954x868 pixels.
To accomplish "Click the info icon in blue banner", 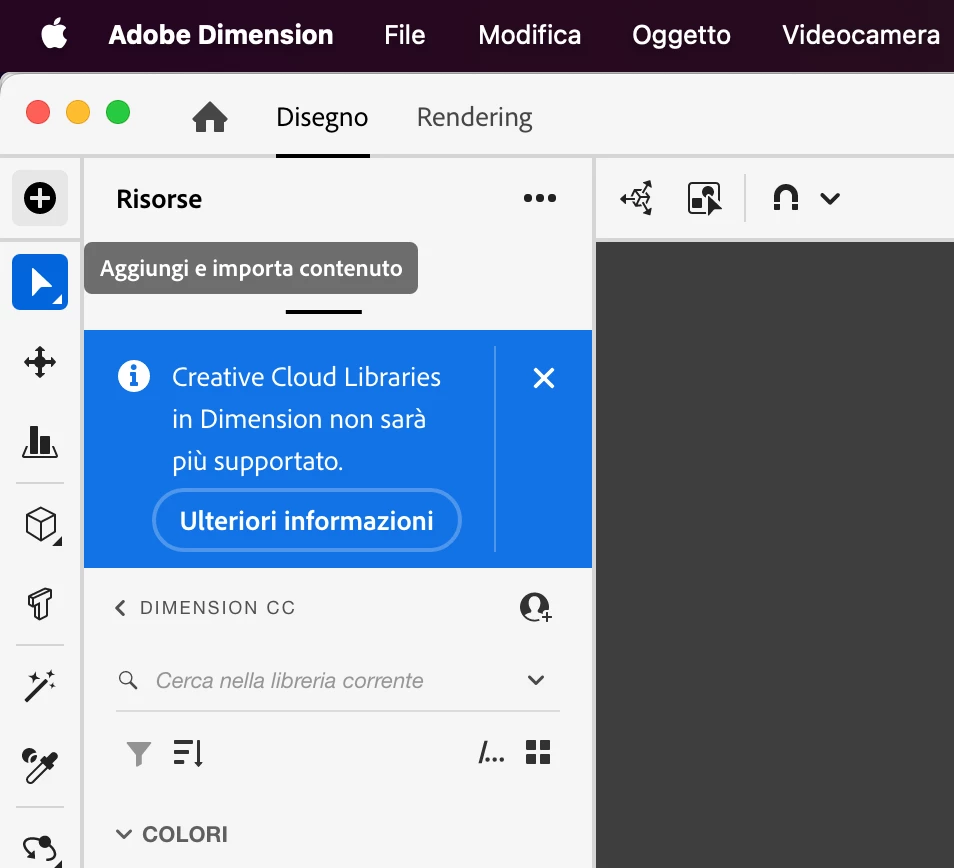I will pyautogui.click(x=134, y=376).
